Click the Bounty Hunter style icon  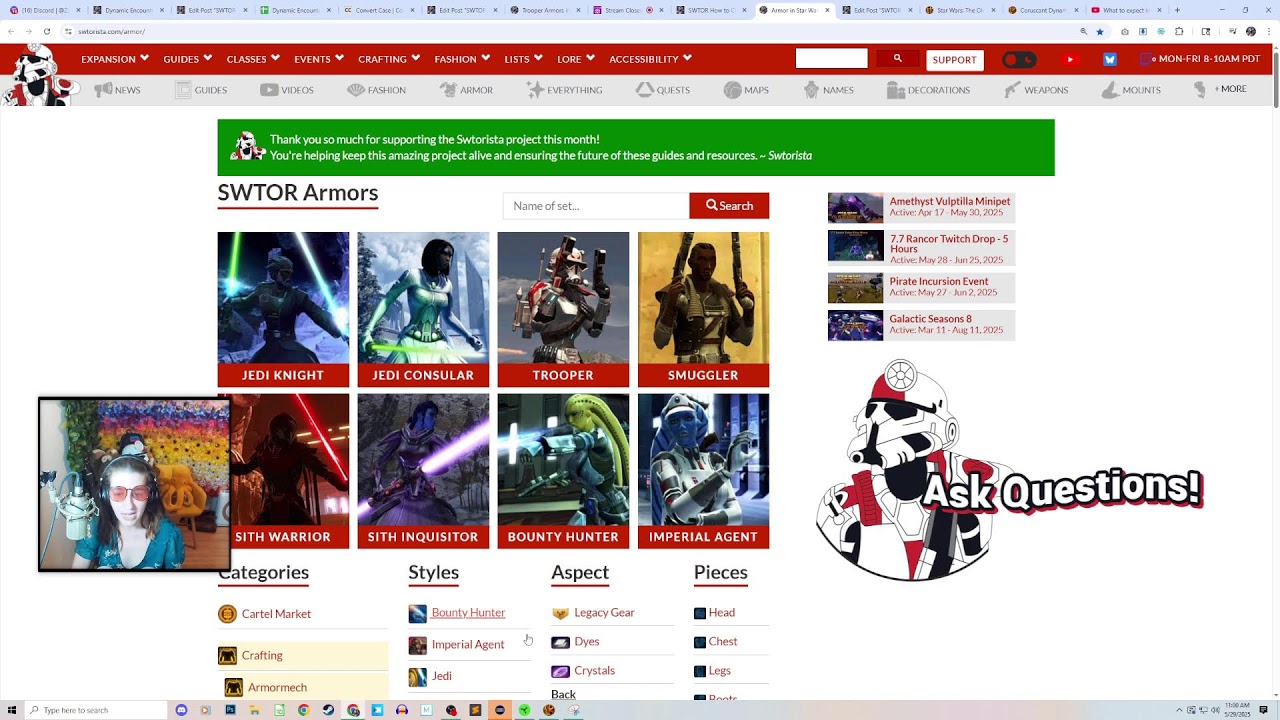[417, 613]
